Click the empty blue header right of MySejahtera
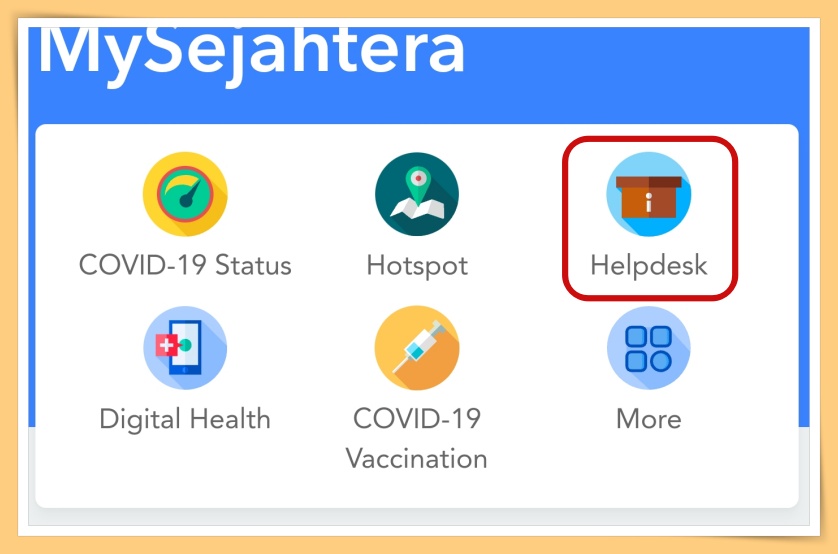This screenshot has height=554, width=838. tap(636, 69)
